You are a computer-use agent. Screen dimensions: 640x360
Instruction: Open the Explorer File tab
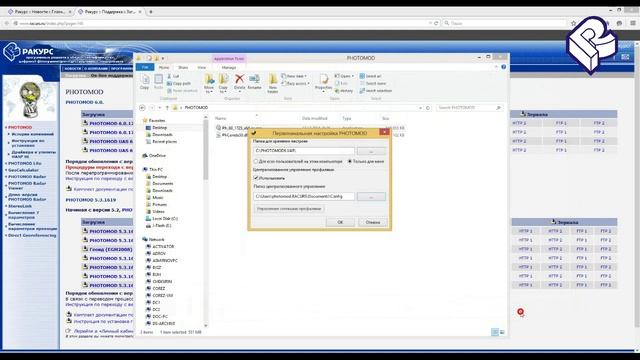[145, 67]
